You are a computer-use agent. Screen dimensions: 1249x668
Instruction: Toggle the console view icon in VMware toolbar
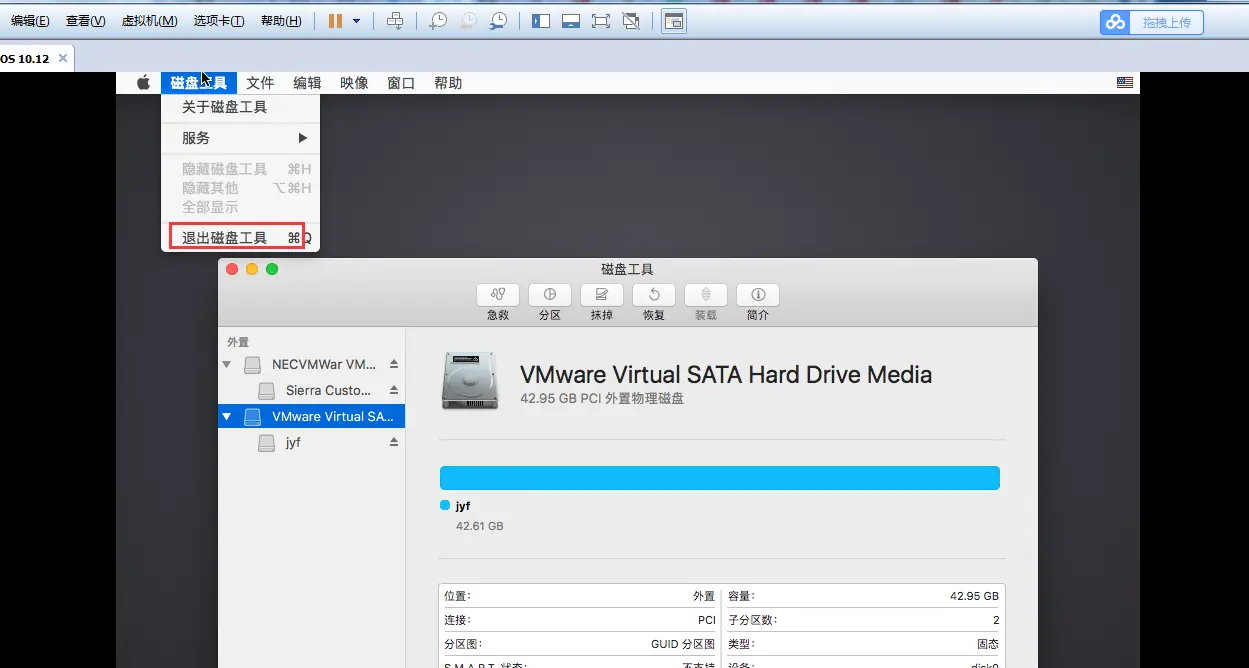674,21
